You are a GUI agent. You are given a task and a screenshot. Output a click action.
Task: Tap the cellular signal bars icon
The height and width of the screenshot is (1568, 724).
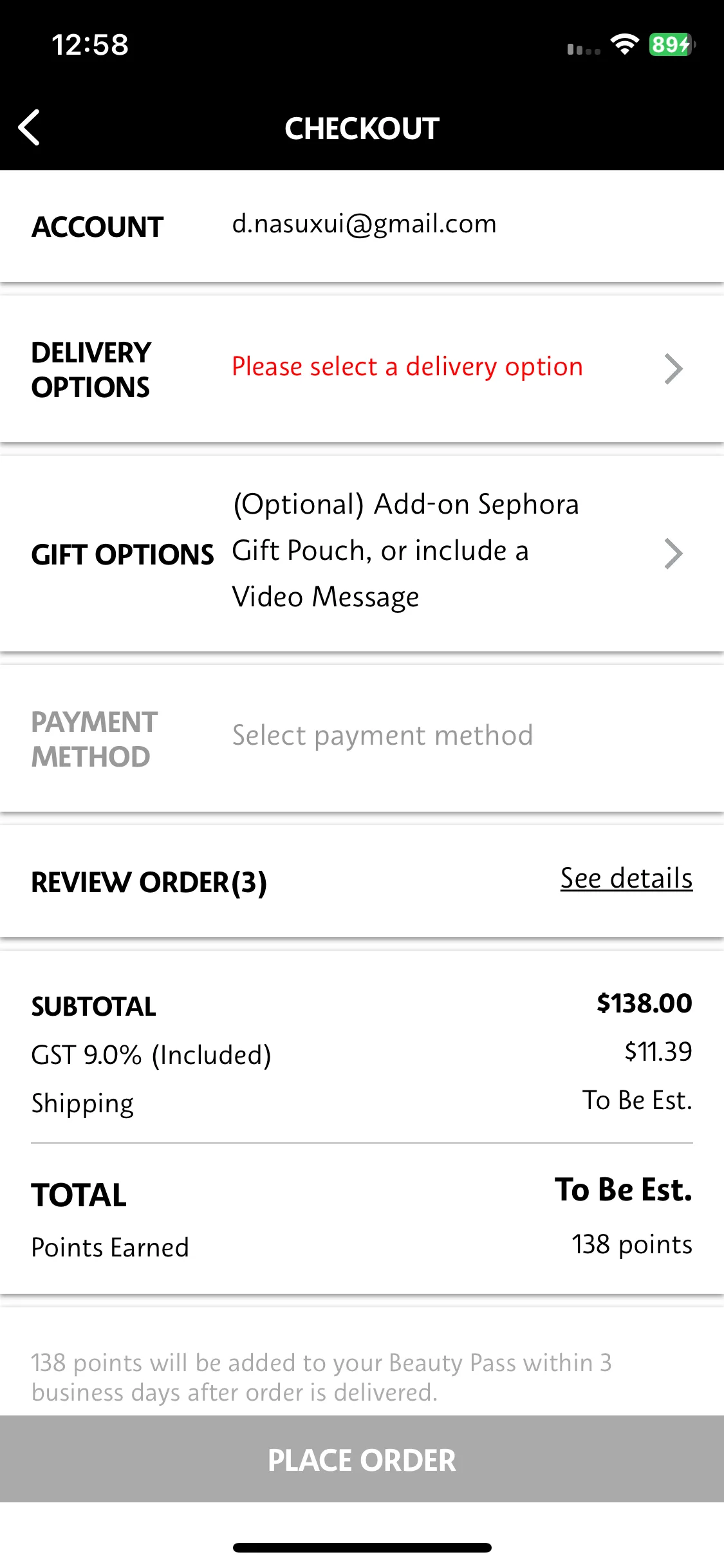click(584, 50)
